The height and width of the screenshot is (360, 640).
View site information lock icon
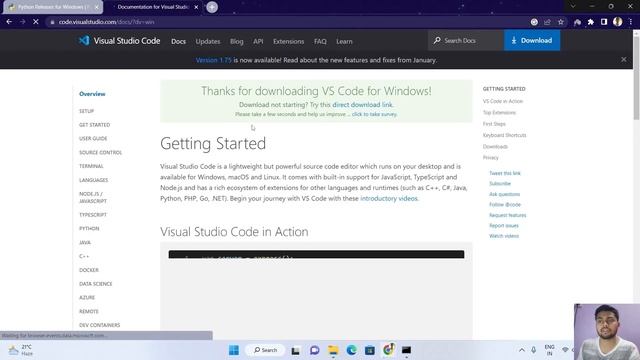tap(52, 22)
